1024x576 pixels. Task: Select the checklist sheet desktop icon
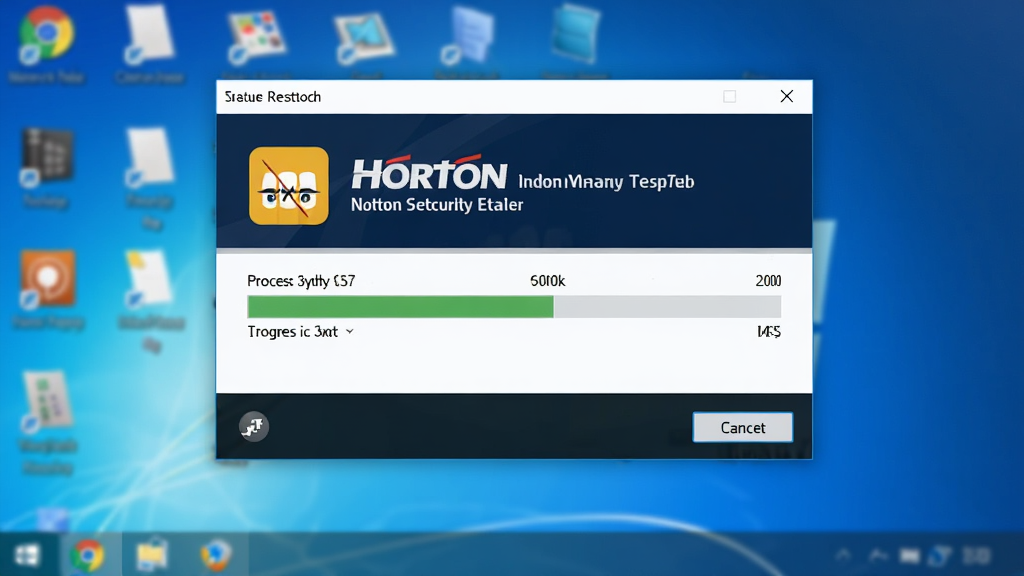(46, 401)
